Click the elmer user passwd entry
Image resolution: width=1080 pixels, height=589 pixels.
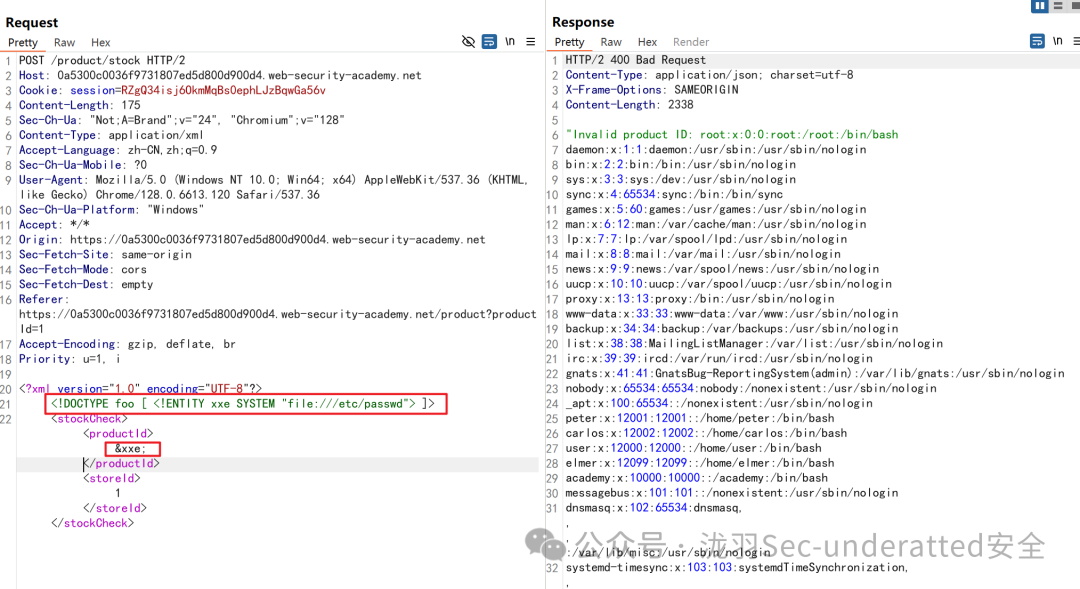699,464
